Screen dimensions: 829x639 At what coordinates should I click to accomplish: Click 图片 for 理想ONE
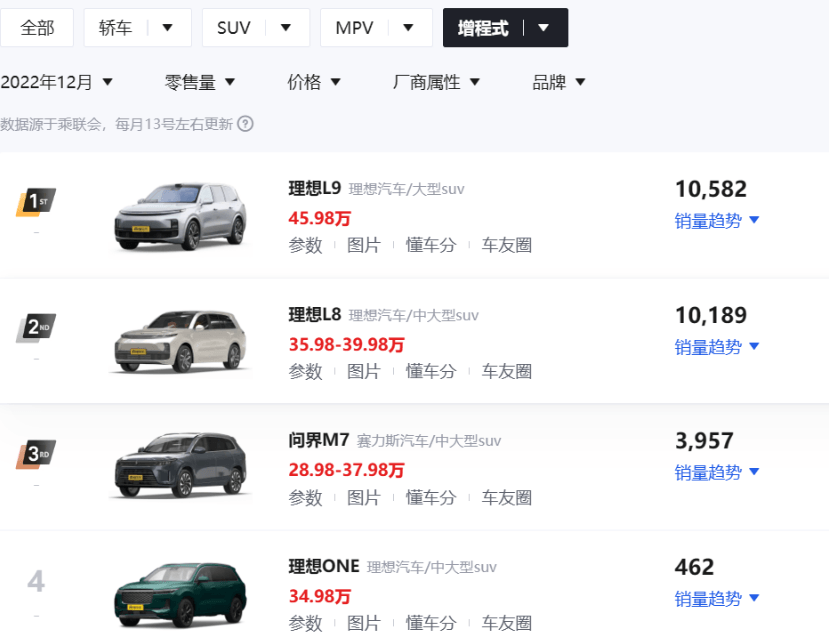click(364, 623)
